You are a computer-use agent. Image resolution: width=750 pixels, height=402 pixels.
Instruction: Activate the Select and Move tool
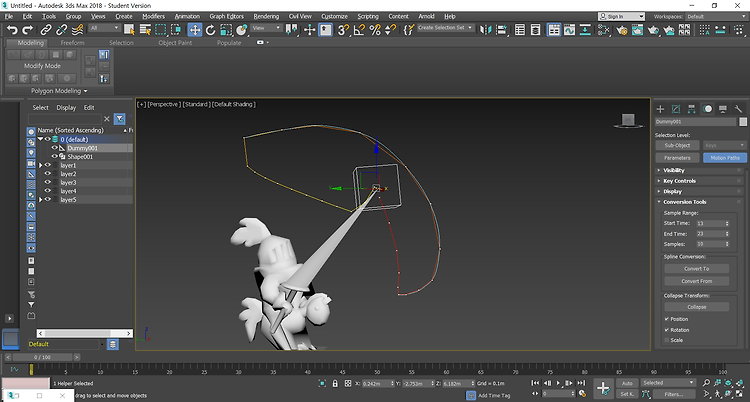click(195, 30)
